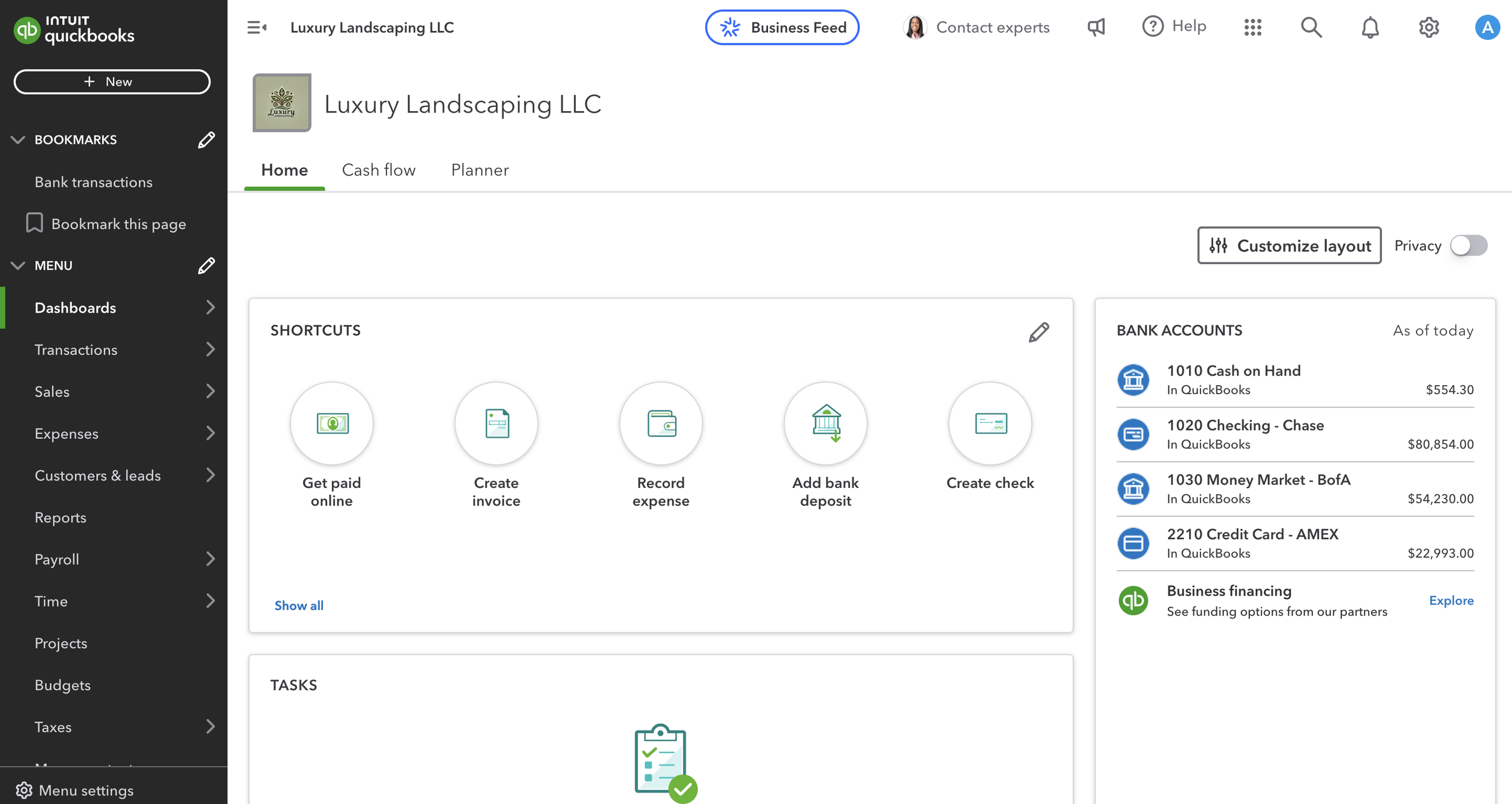
Task: Click the Explore business financing link
Action: 1451,600
